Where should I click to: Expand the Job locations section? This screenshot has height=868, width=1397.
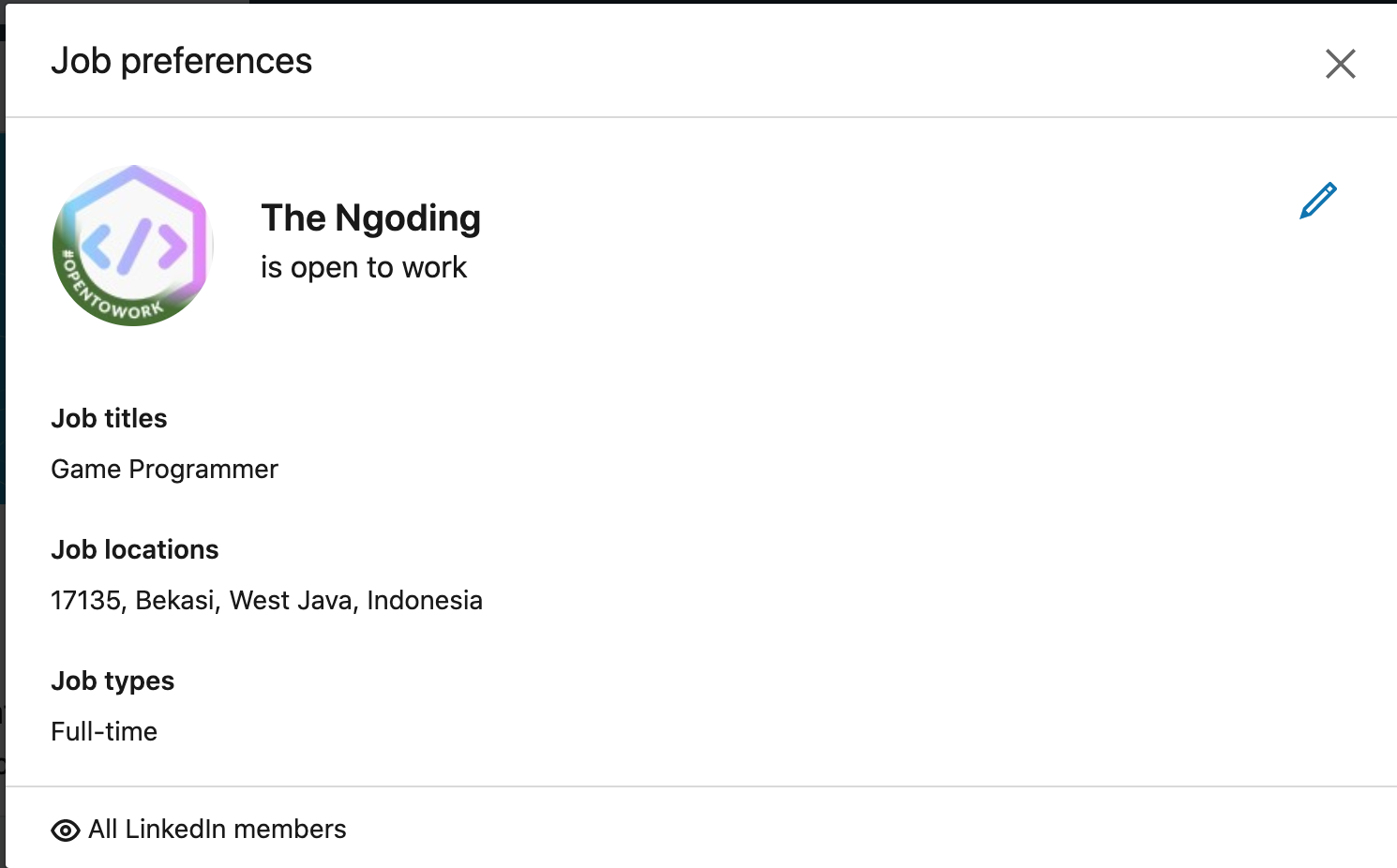coord(134,549)
